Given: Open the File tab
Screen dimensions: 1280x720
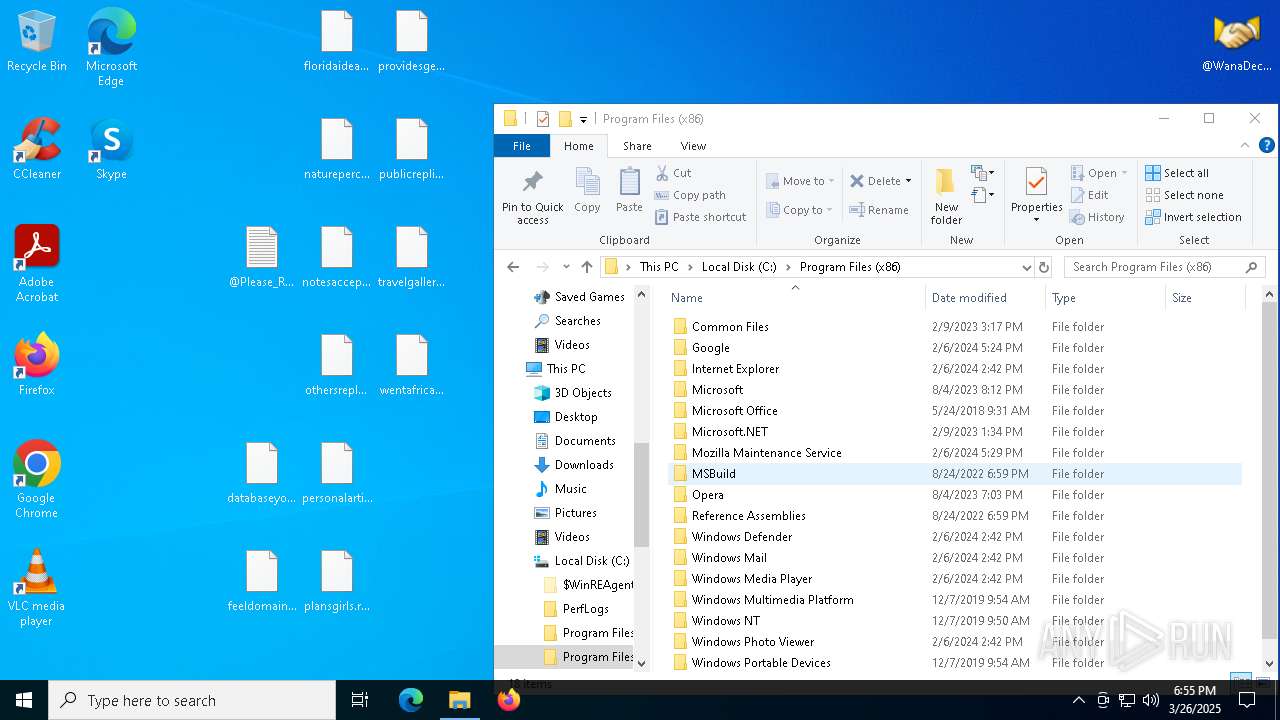Looking at the screenshot, I should (522, 146).
